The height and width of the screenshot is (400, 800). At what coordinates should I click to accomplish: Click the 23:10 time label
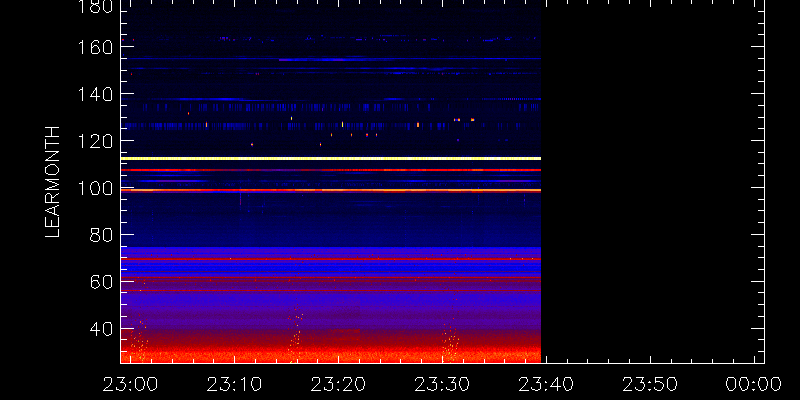click(235, 384)
